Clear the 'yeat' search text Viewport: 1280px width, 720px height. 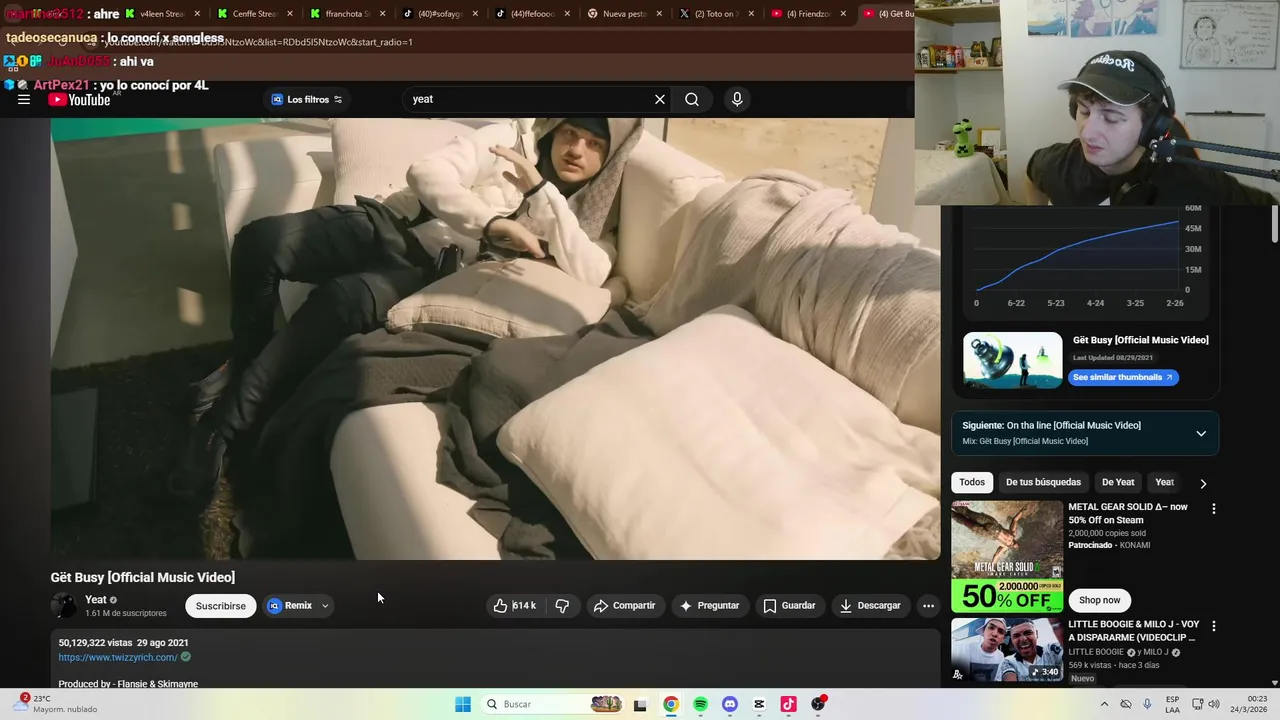(660, 99)
